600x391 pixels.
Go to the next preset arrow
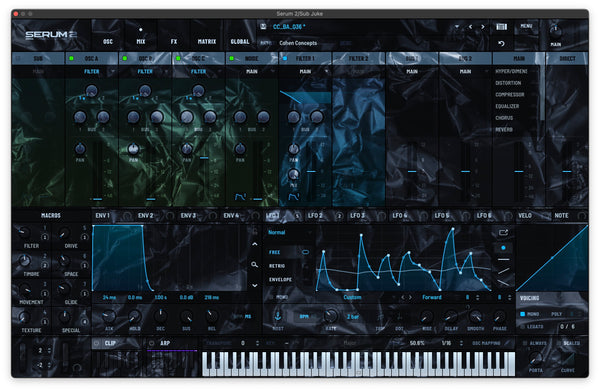[x=483, y=27]
